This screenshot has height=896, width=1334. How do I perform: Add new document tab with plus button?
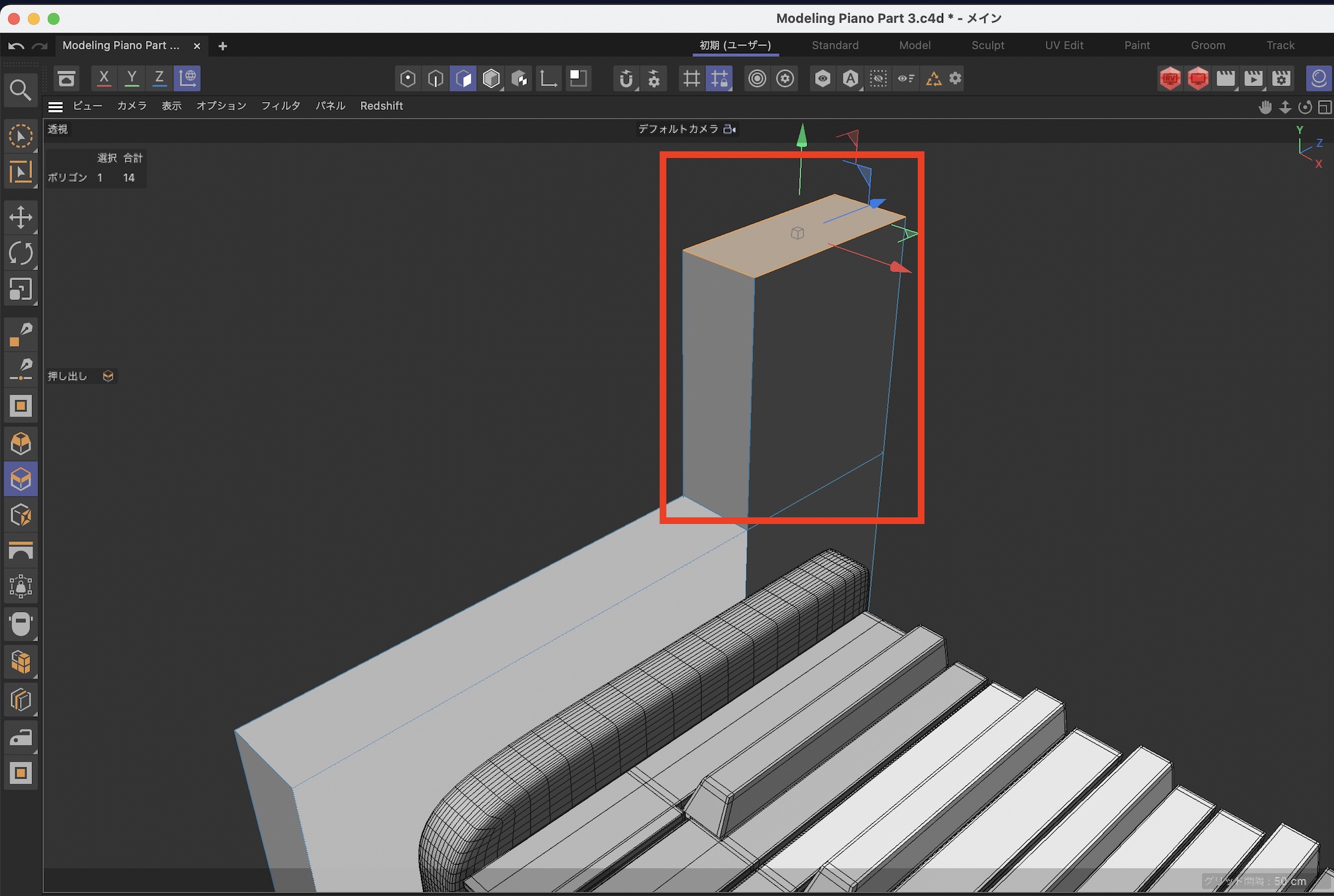click(223, 46)
